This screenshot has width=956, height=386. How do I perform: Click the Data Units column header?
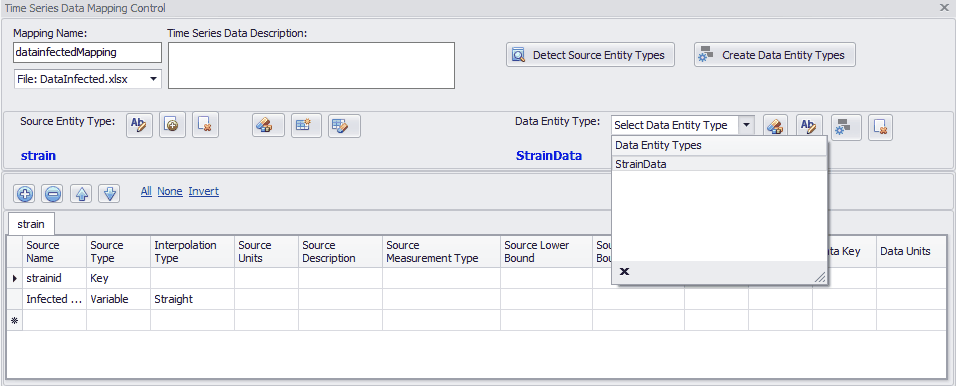[x=911, y=252]
